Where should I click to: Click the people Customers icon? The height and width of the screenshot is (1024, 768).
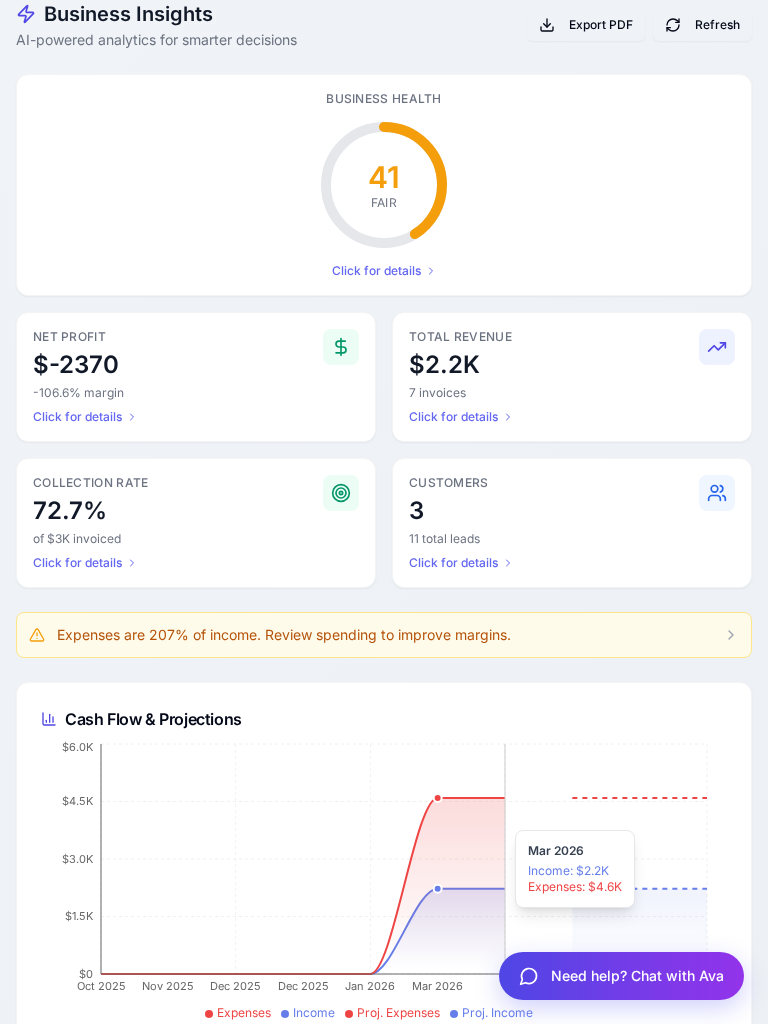tap(717, 493)
